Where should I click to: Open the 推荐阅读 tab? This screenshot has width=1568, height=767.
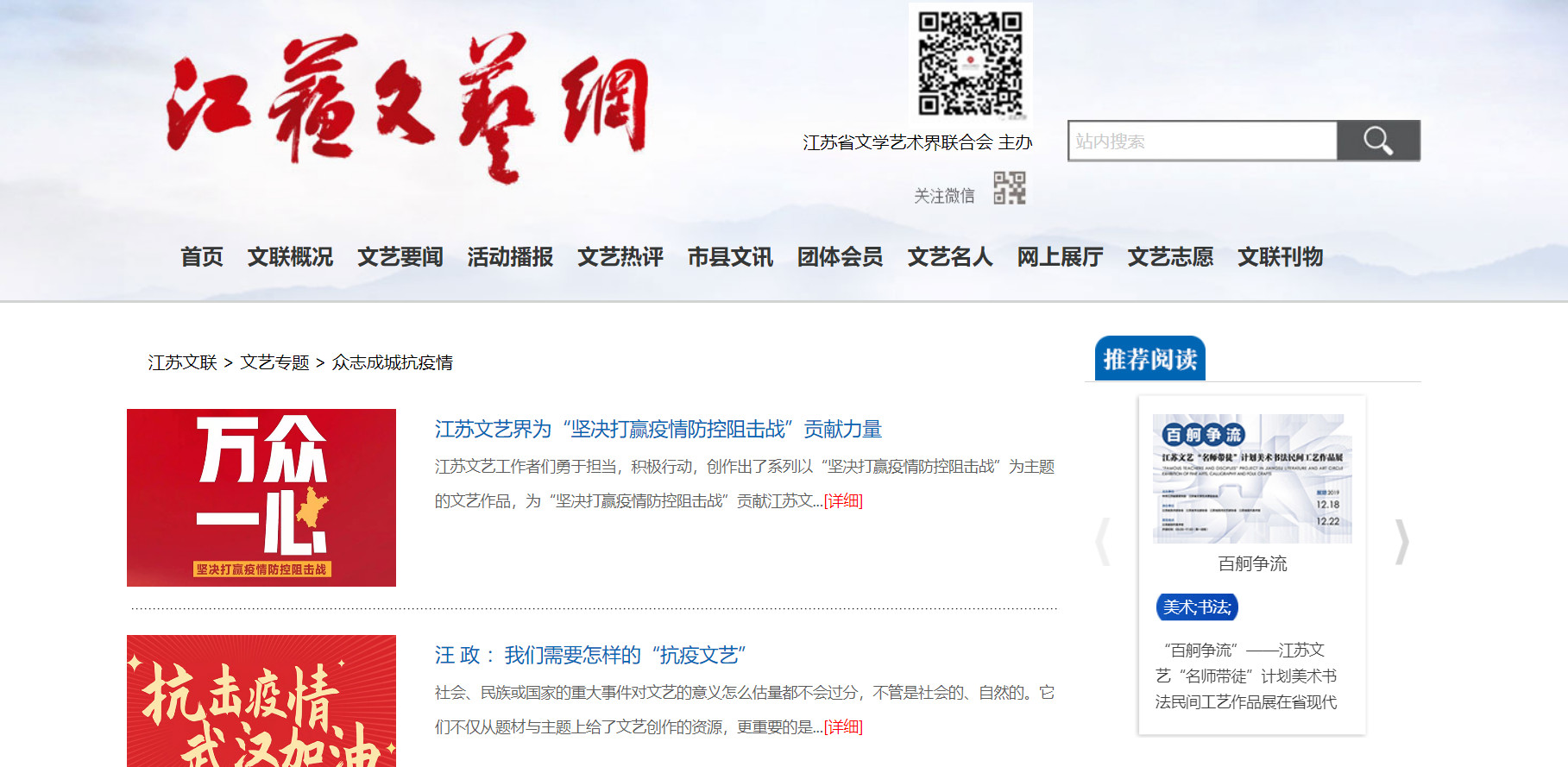(x=1149, y=359)
